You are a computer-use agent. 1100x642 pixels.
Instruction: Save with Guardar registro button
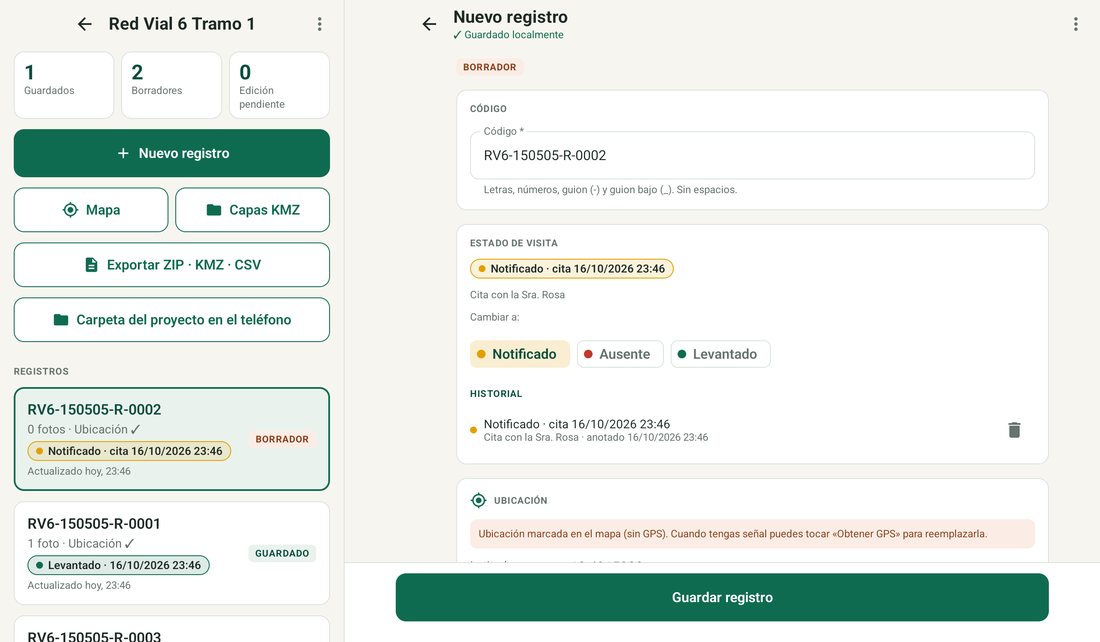[722, 597]
